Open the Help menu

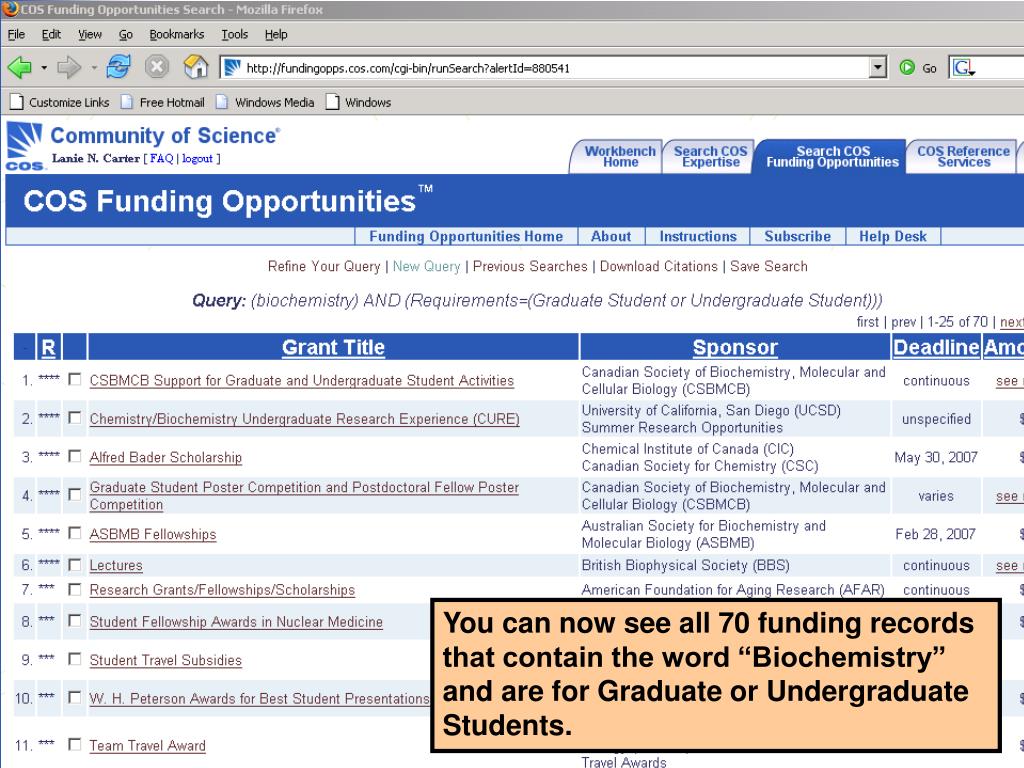(x=276, y=35)
